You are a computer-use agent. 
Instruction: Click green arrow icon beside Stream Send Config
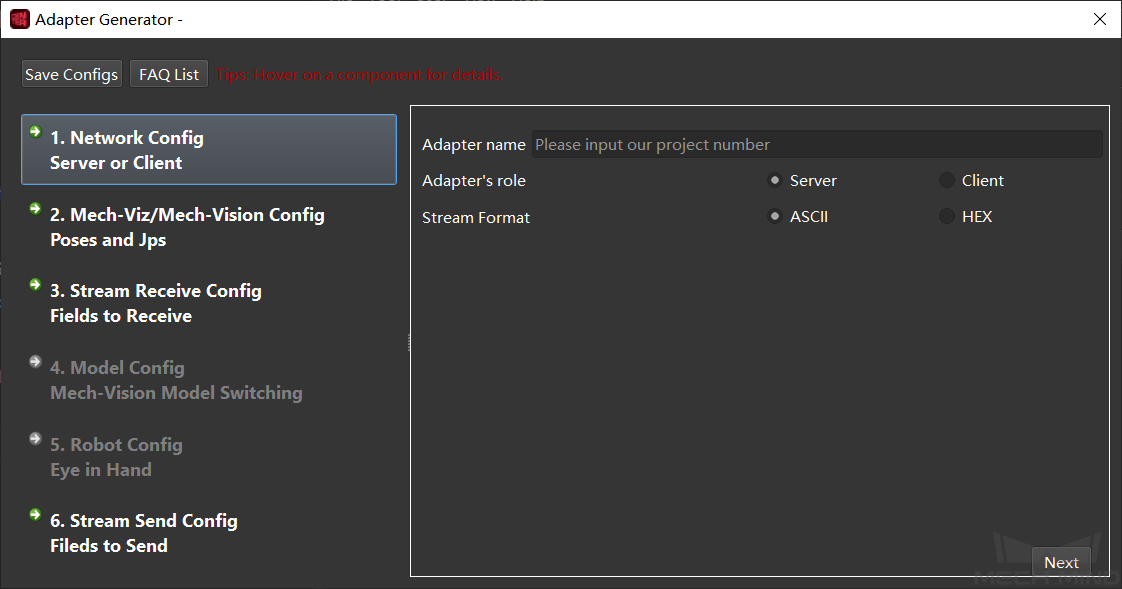click(35, 514)
